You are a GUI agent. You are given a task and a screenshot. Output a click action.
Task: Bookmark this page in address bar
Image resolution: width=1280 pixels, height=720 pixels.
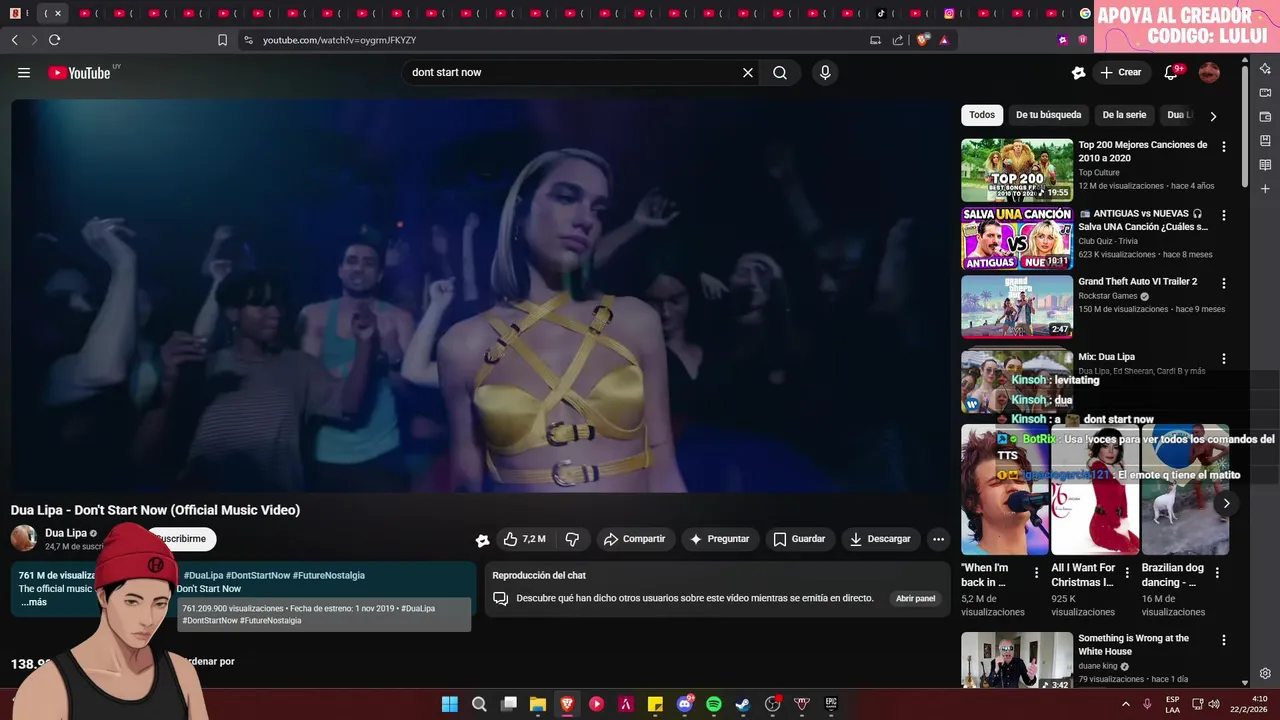tap(222, 40)
